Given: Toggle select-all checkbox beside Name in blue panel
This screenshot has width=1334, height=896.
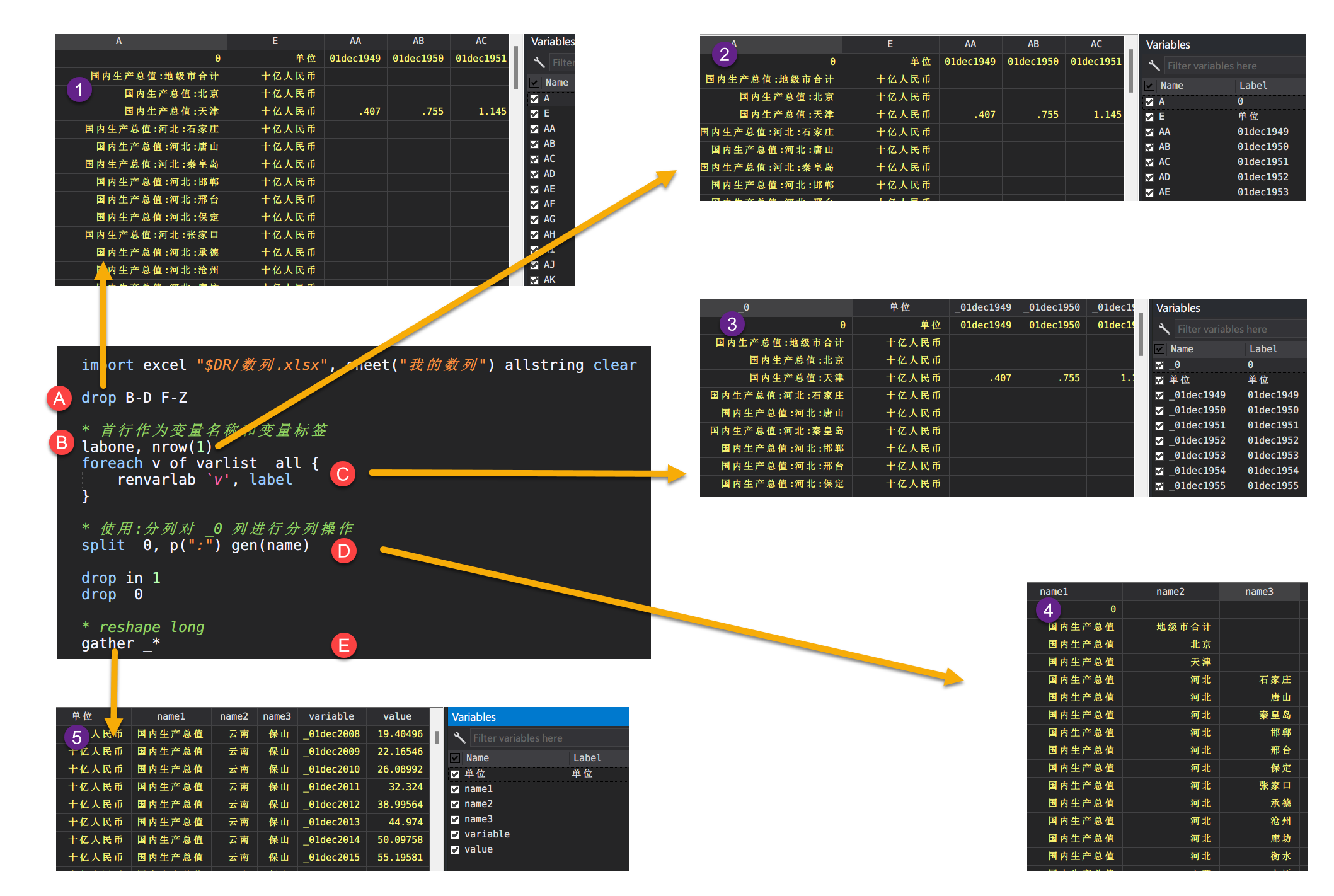Looking at the screenshot, I should click(x=455, y=758).
